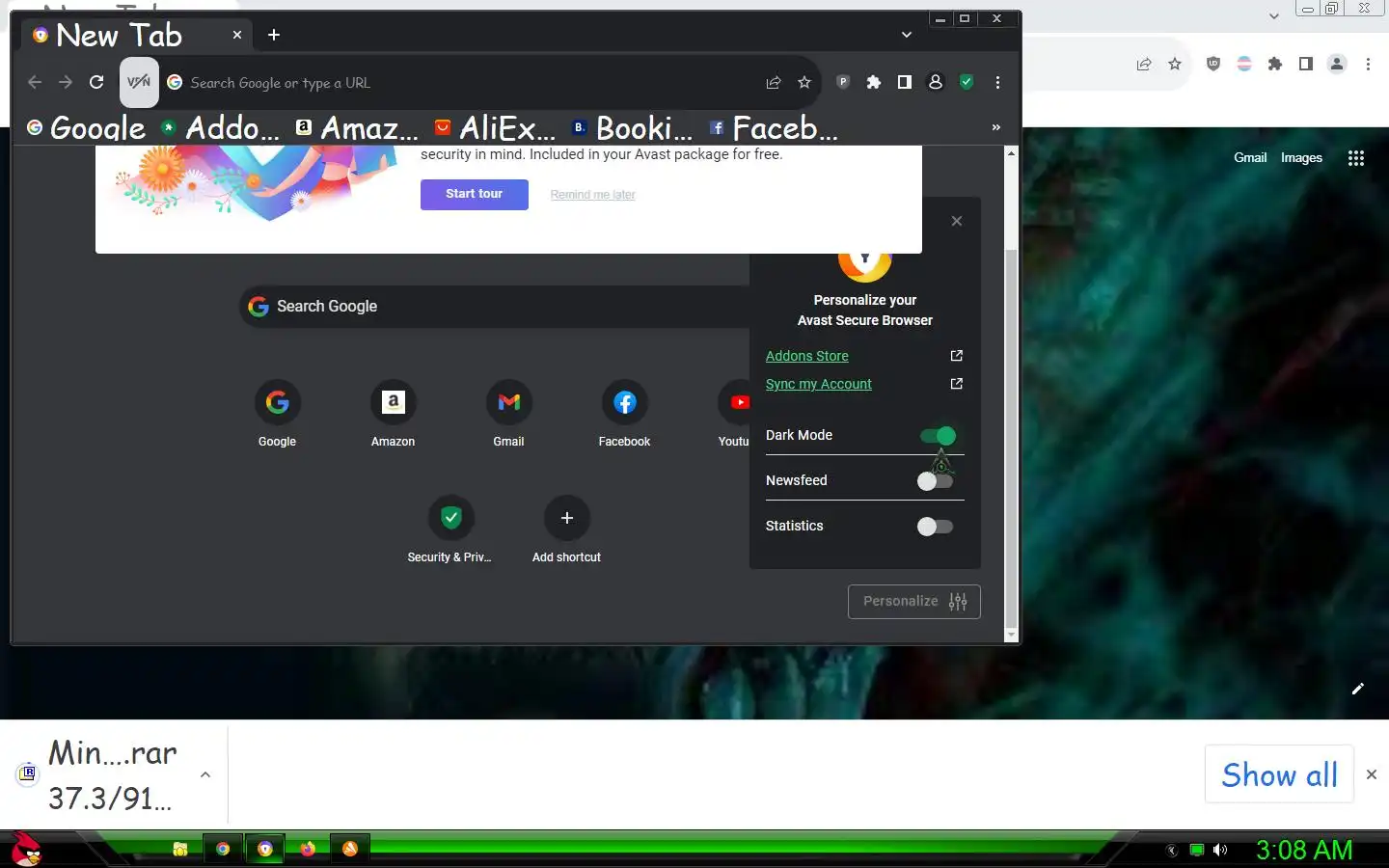
Task: Click the Start tour button
Action: (475, 194)
